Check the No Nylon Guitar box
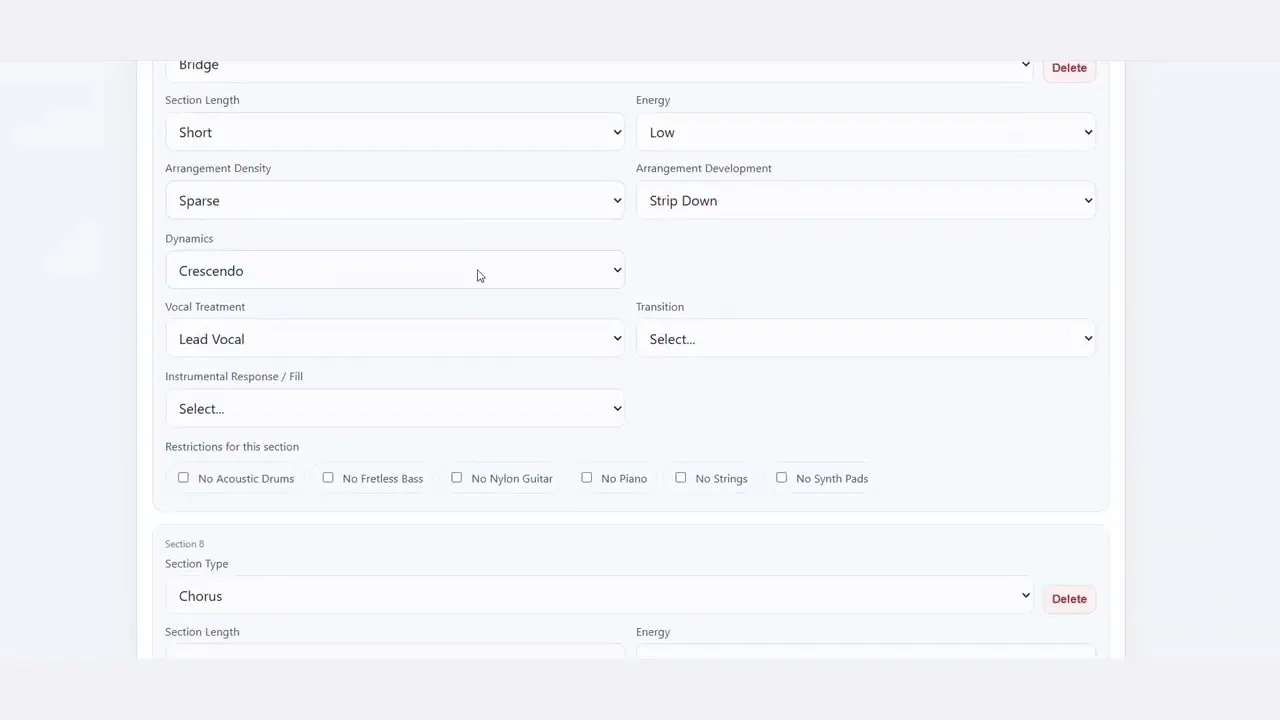 point(457,478)
